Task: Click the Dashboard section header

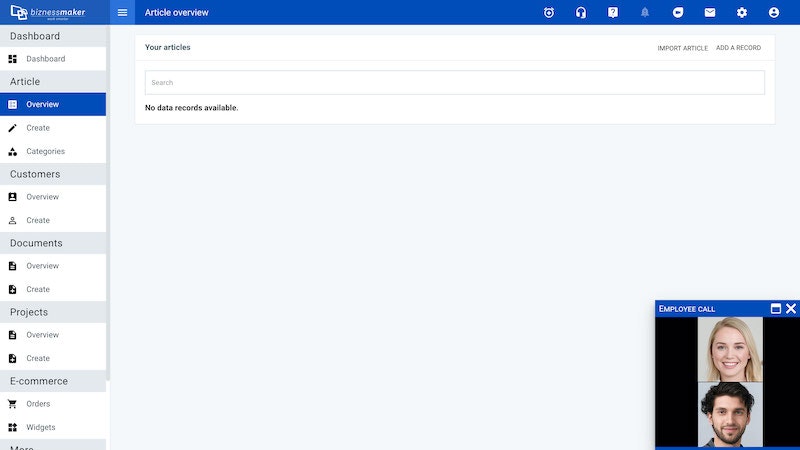Action: 53,36
